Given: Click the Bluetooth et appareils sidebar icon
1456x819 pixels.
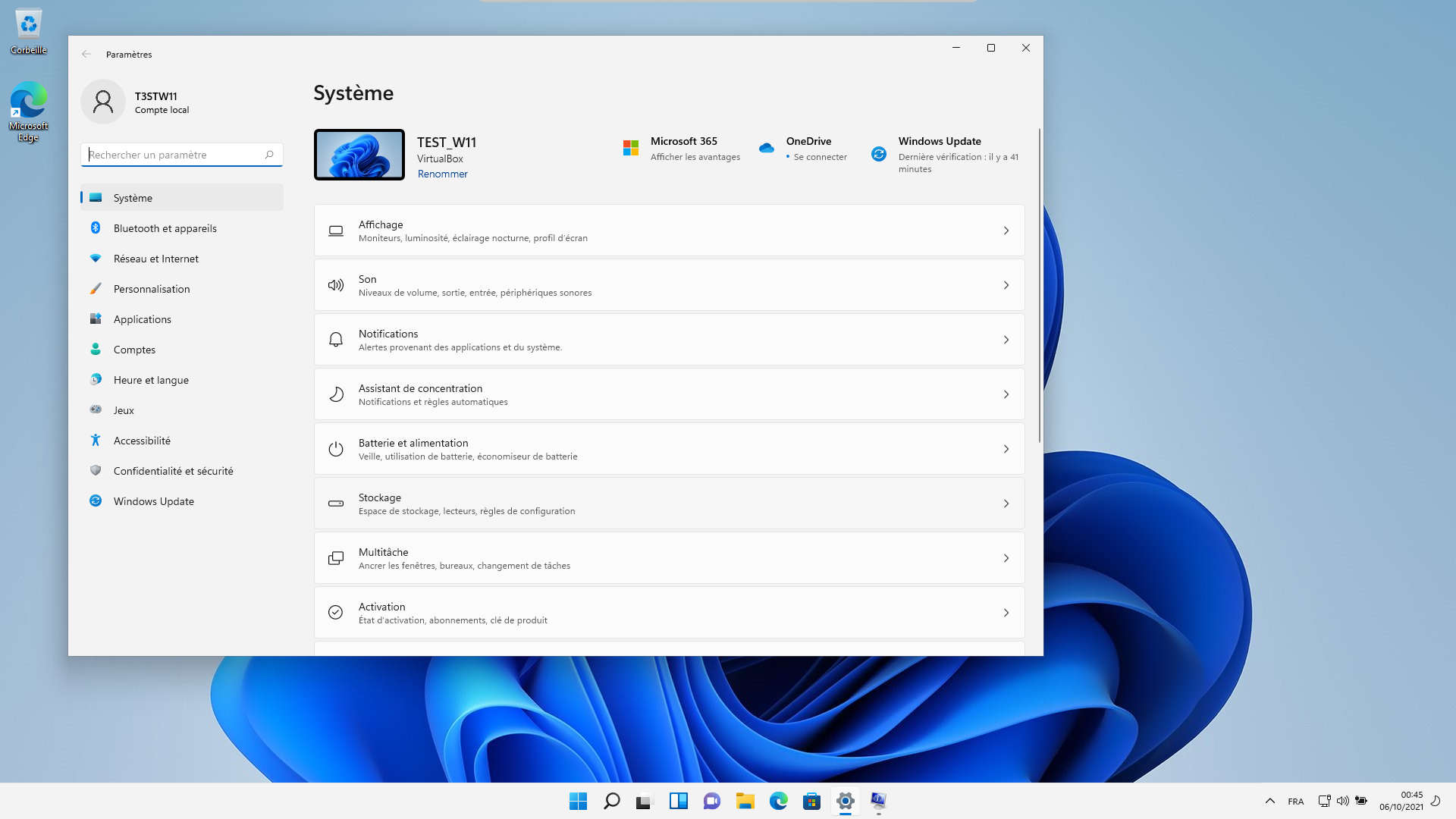Looking at the screenshot, I should tap(96, 228).
